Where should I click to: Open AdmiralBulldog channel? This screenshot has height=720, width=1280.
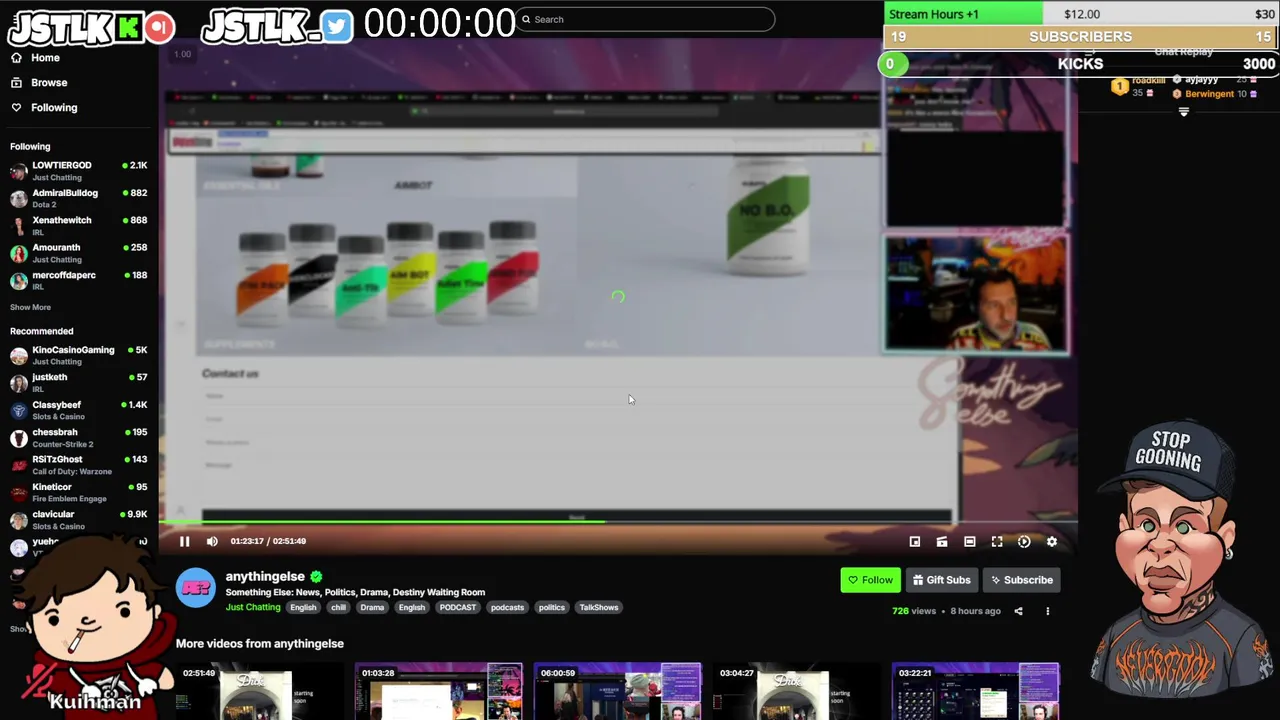point(78,198)
